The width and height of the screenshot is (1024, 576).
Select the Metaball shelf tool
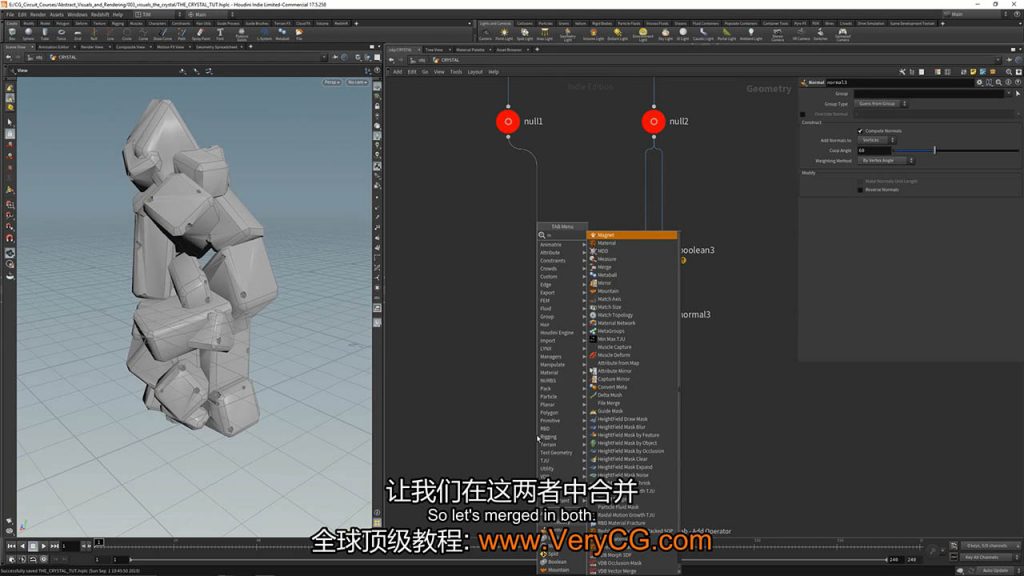tap(282, 33)
